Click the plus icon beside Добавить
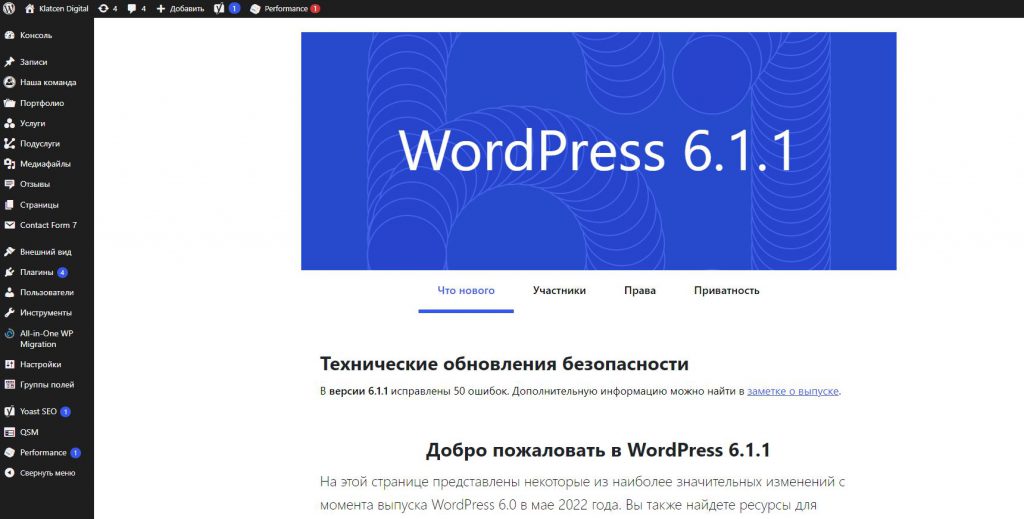1024x519 pixels. (x=161, y=8)
